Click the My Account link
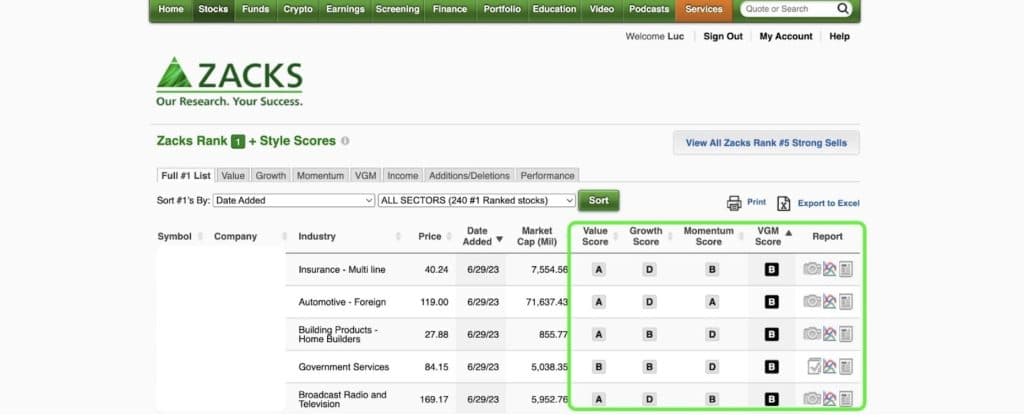The height and width of the screenshot is (417, 1024). click(x=786, y=37)
